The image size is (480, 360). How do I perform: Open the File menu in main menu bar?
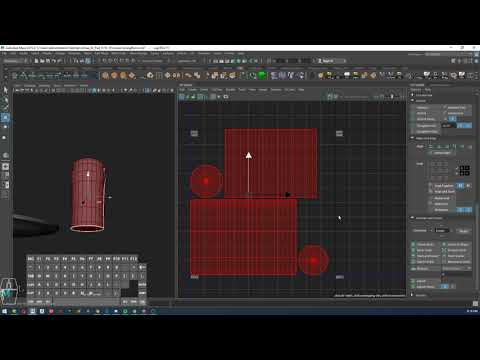click(x=5, y=53)
